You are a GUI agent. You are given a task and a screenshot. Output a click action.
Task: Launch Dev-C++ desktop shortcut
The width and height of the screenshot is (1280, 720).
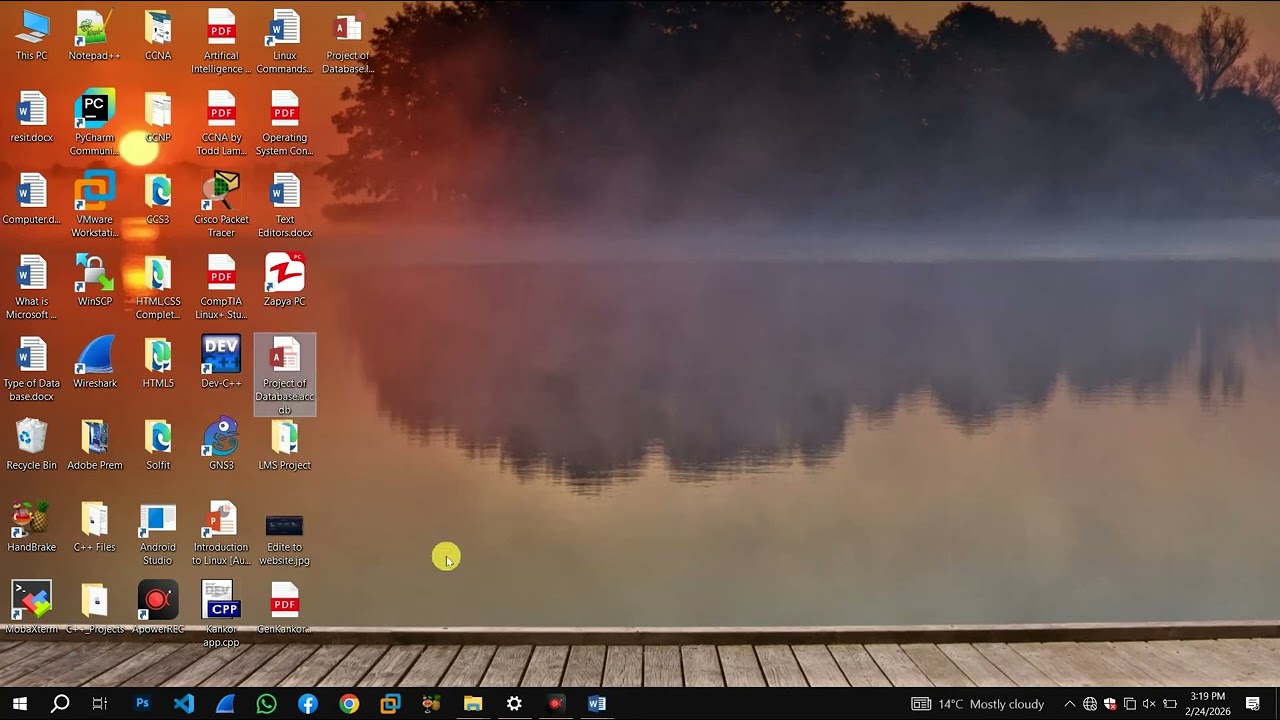pyautogui.click(x=221, y=364)
